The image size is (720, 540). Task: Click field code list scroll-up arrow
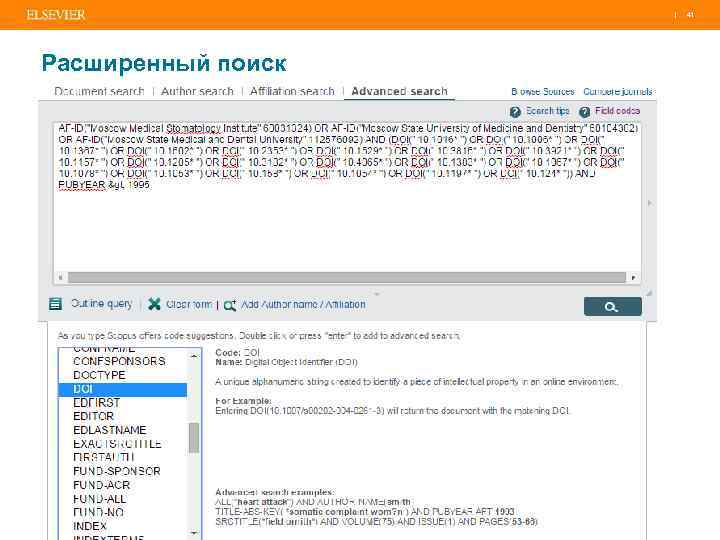[x=194, y=355]
